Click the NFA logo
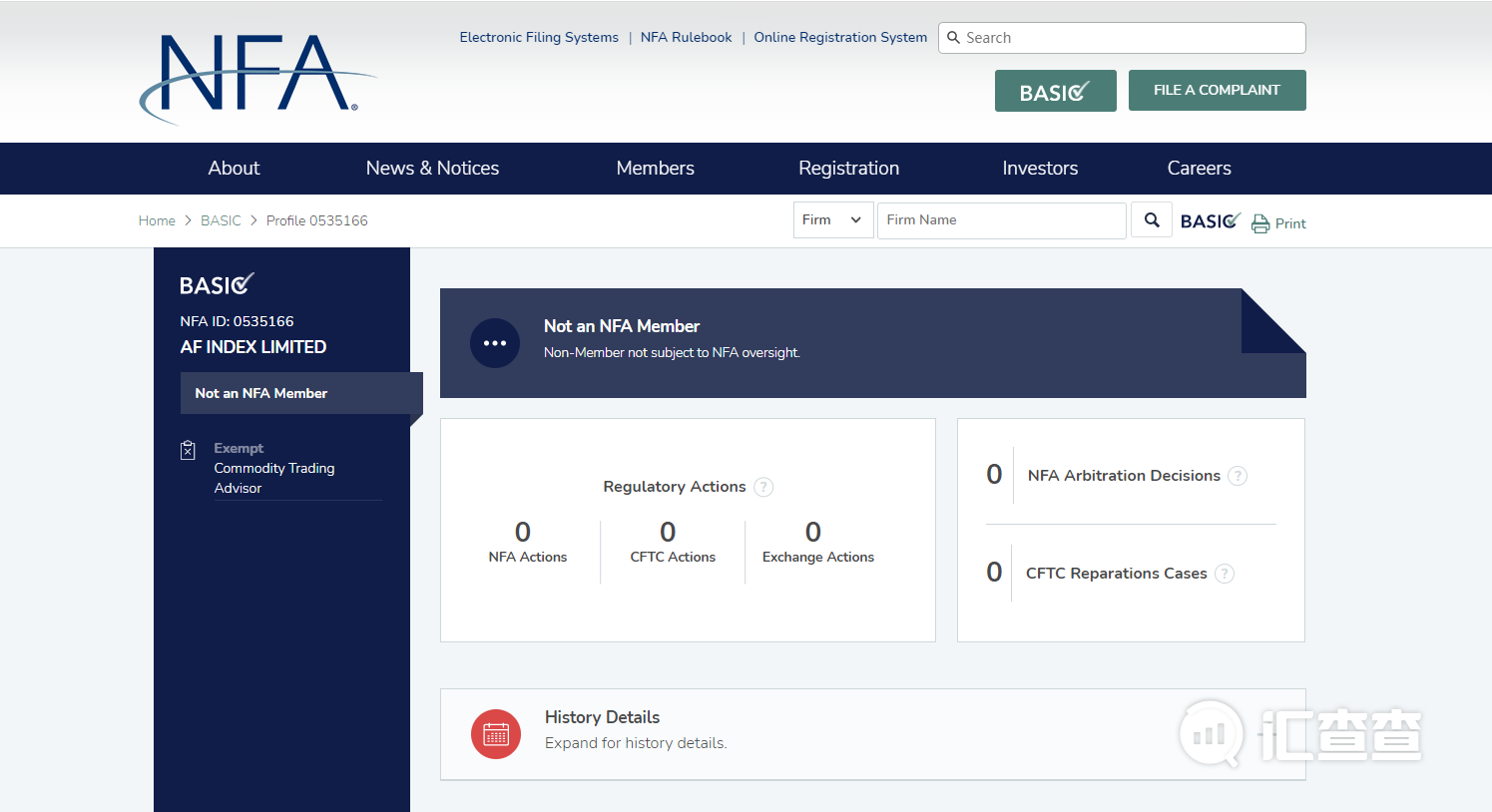Image resolution: width=1492 pixels, height=812 pixels. [x=257, y=79]
